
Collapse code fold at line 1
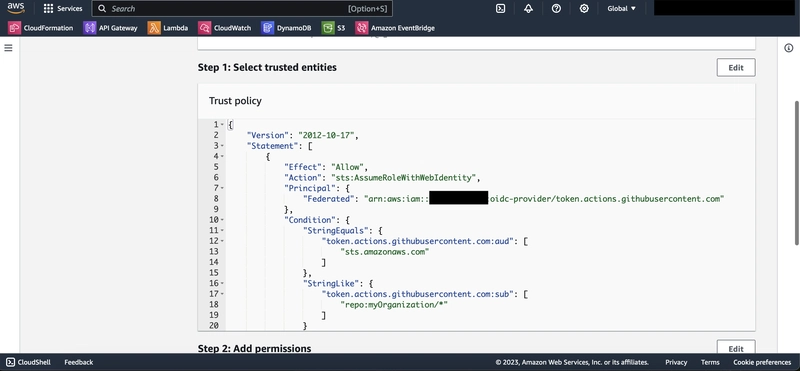pos(222,125)
